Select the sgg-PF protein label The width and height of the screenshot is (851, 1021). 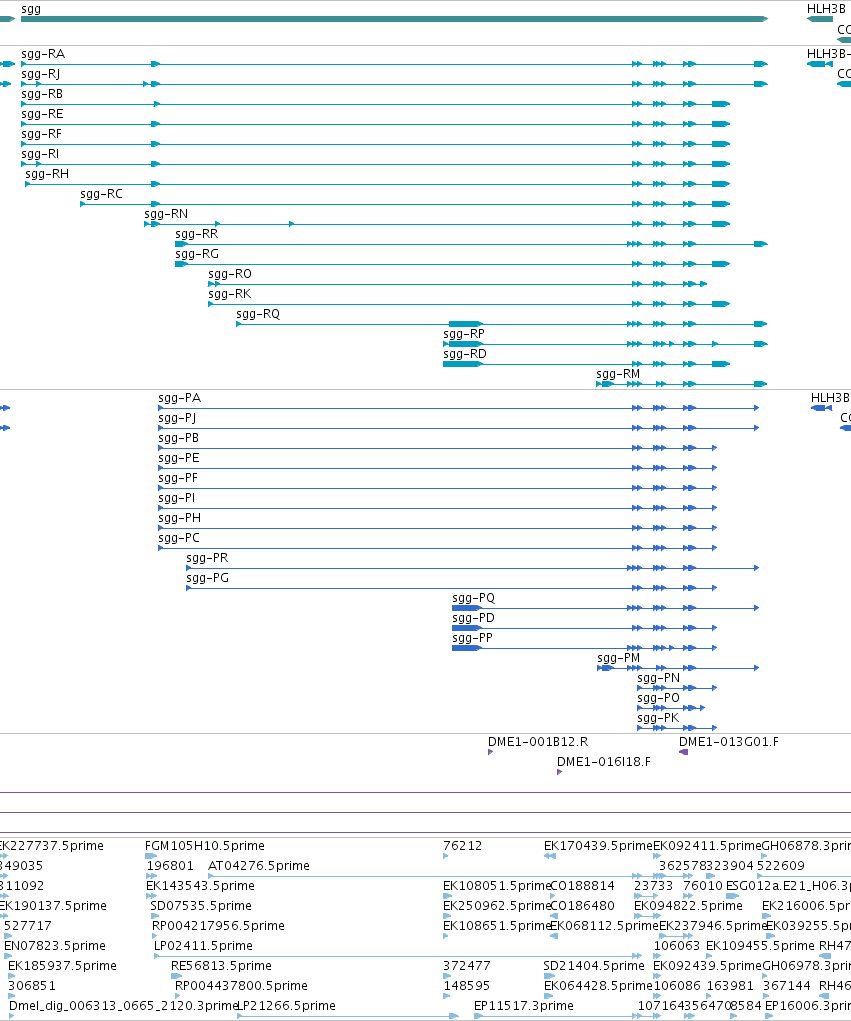(x=178, y=478)
